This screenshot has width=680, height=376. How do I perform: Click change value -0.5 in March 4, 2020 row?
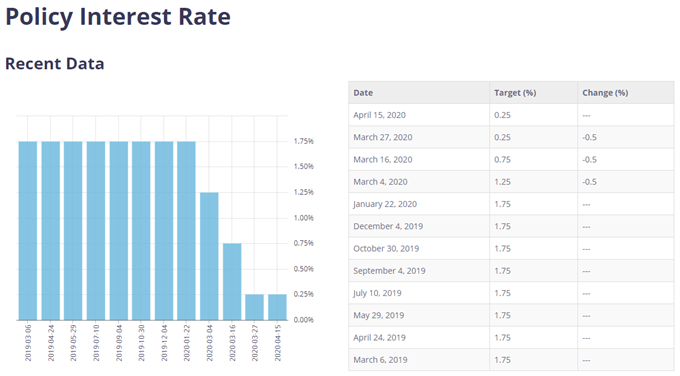pos(589,182)
